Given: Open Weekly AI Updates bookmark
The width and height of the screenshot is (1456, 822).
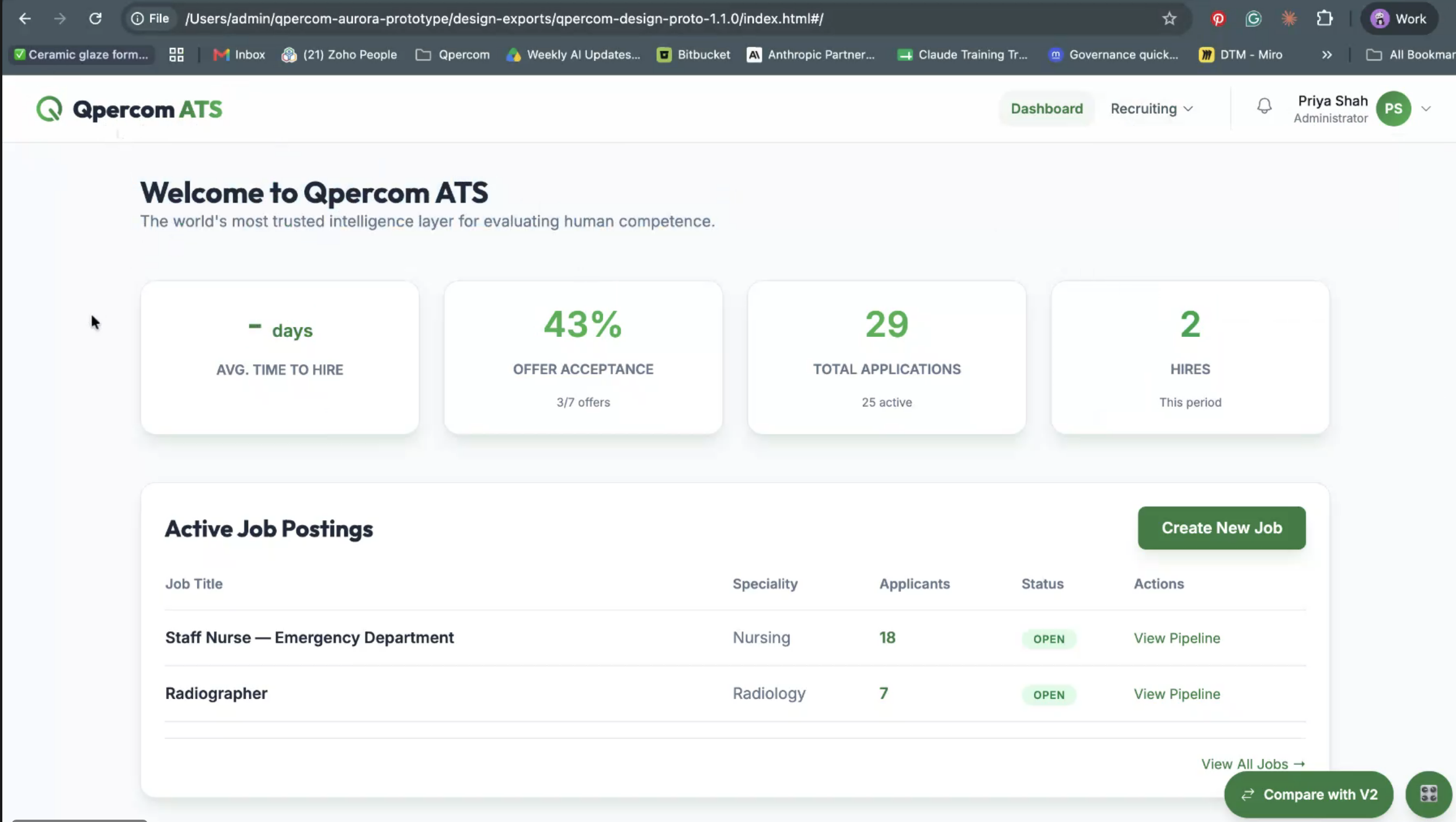Looking at the screenshot, I should tap(573, 54).
